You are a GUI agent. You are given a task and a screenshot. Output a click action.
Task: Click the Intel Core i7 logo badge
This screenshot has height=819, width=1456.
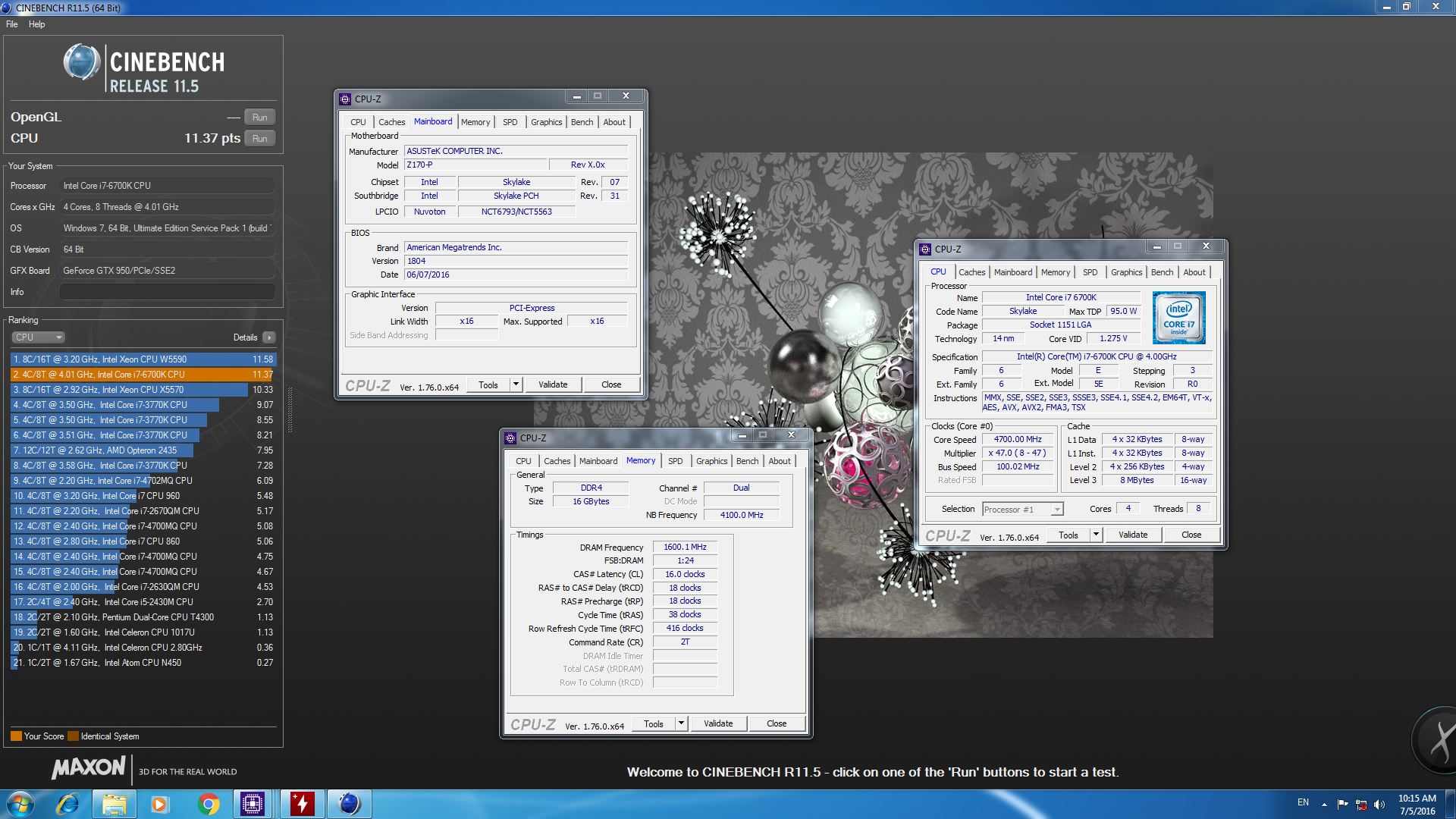[1179, 318]
